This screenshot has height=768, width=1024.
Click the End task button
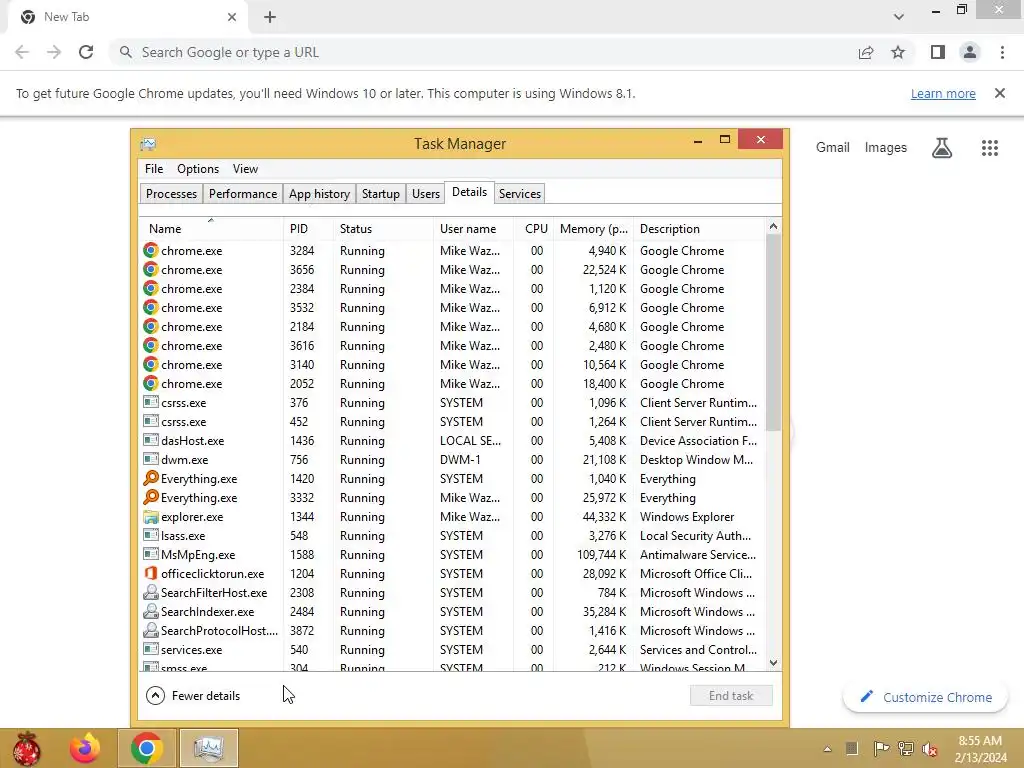pyautogui.click(x=731, y=696)
